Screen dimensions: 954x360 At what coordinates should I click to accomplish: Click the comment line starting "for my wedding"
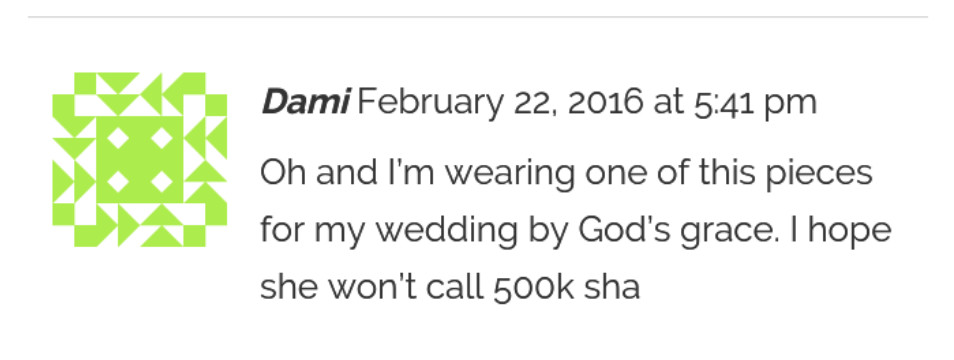(576, 232)
